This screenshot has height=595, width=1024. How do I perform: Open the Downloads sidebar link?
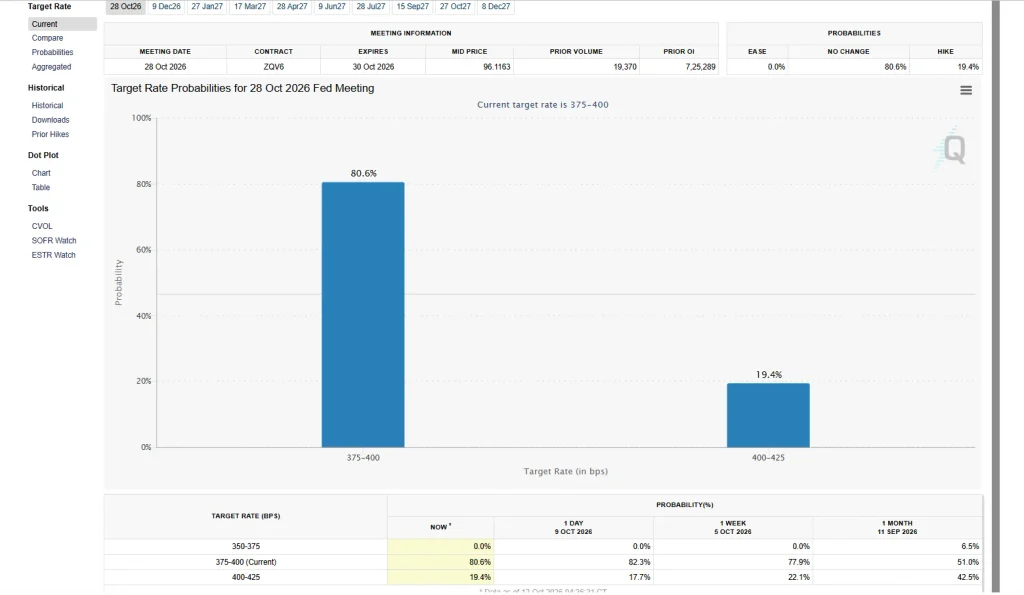coord(50,120)
